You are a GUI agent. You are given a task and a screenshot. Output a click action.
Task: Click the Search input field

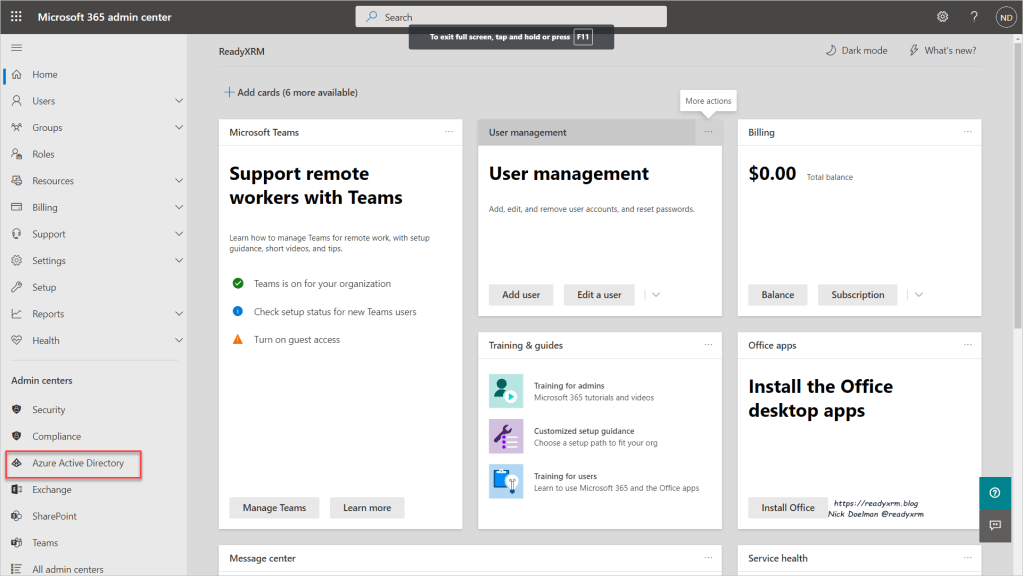click(510, 17)
